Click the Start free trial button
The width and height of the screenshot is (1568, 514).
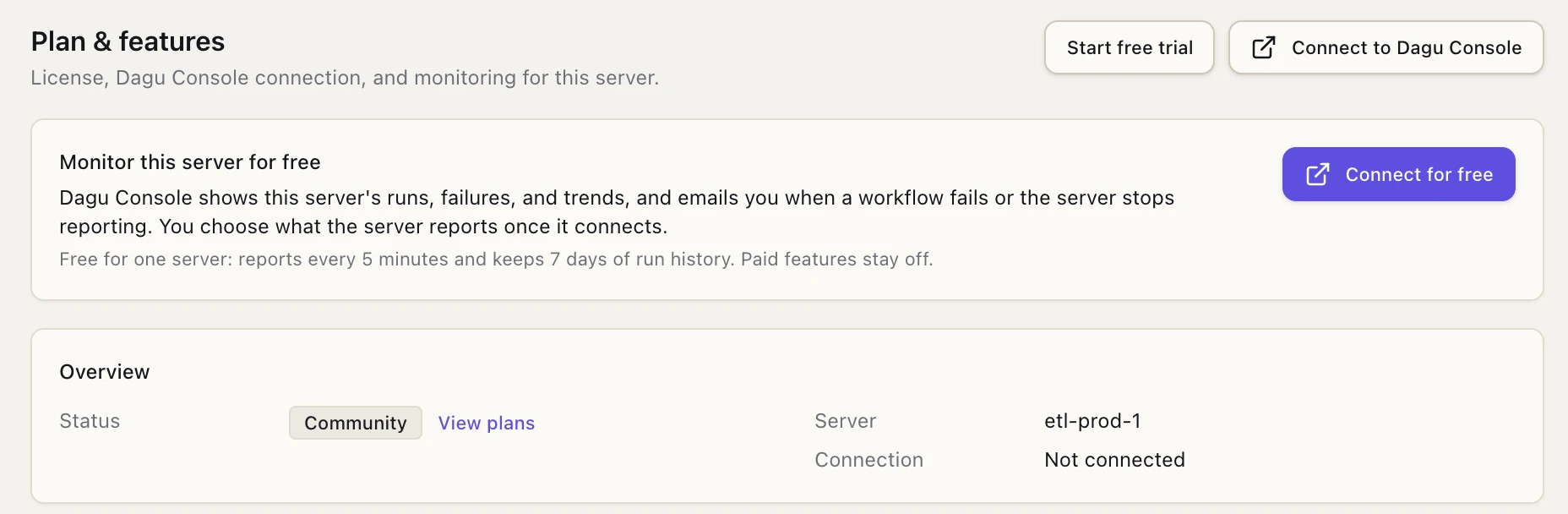coord(1130,48)
